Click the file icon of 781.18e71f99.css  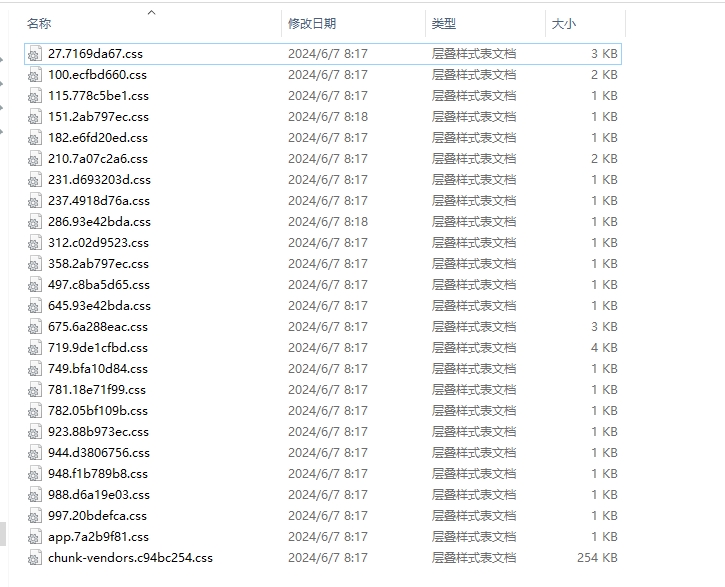(x=34, y=390)
